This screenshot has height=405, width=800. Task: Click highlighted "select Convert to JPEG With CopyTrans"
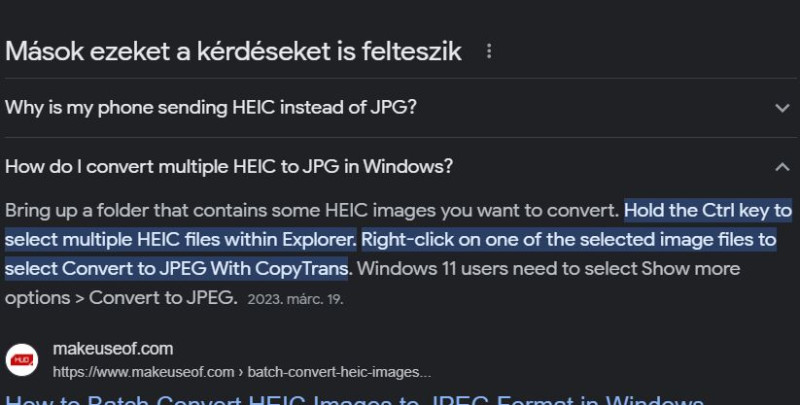(177, 268)
